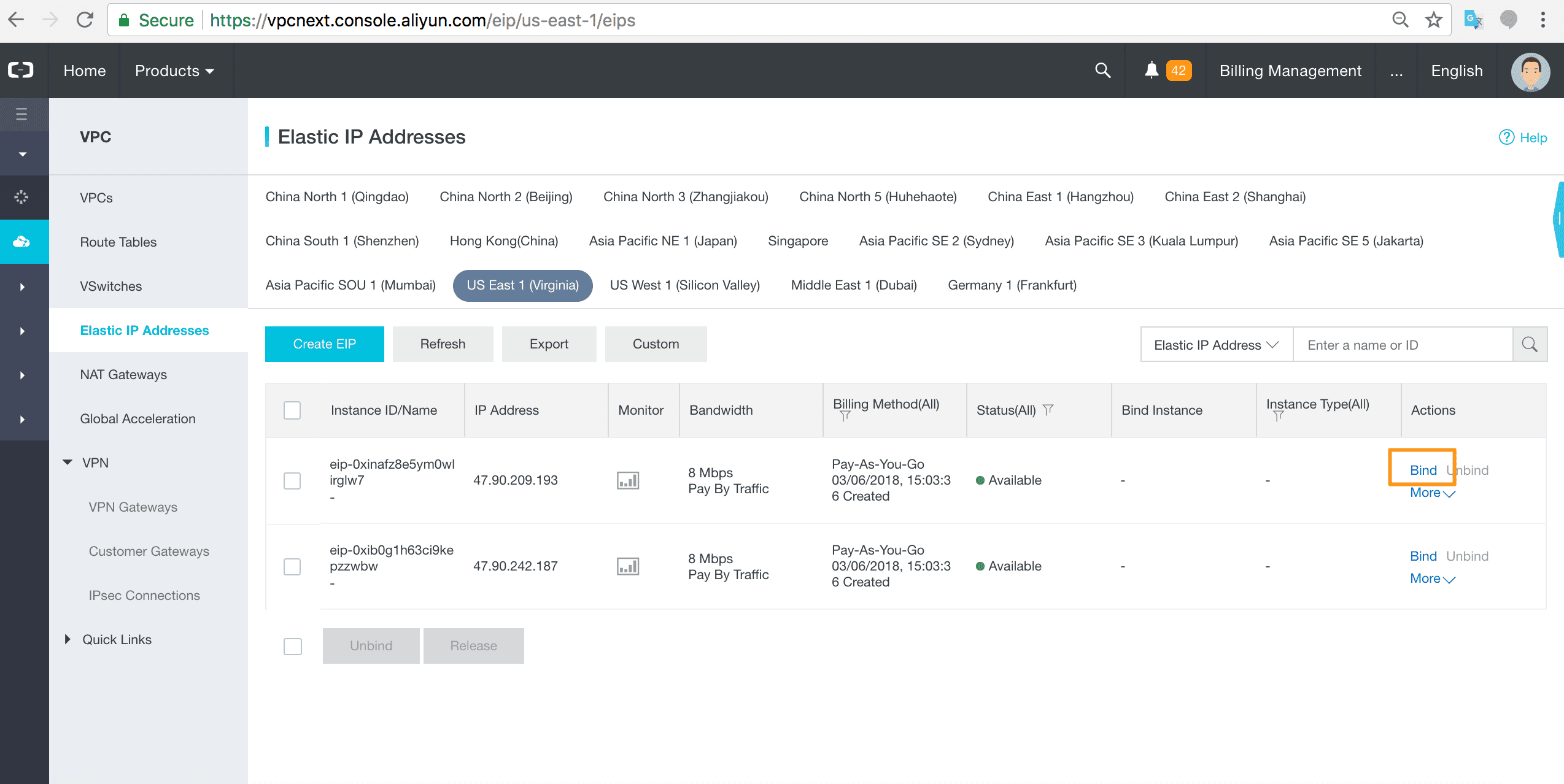Click the Enter a name or ID field
This screenshot has width=1564, height=784.
(1402, 345)
